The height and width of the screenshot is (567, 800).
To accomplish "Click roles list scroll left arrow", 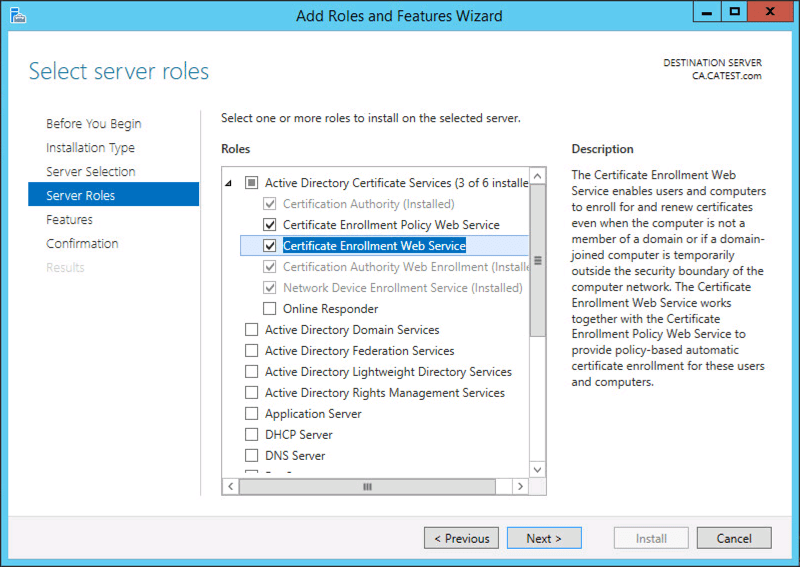I will (231, 486).
